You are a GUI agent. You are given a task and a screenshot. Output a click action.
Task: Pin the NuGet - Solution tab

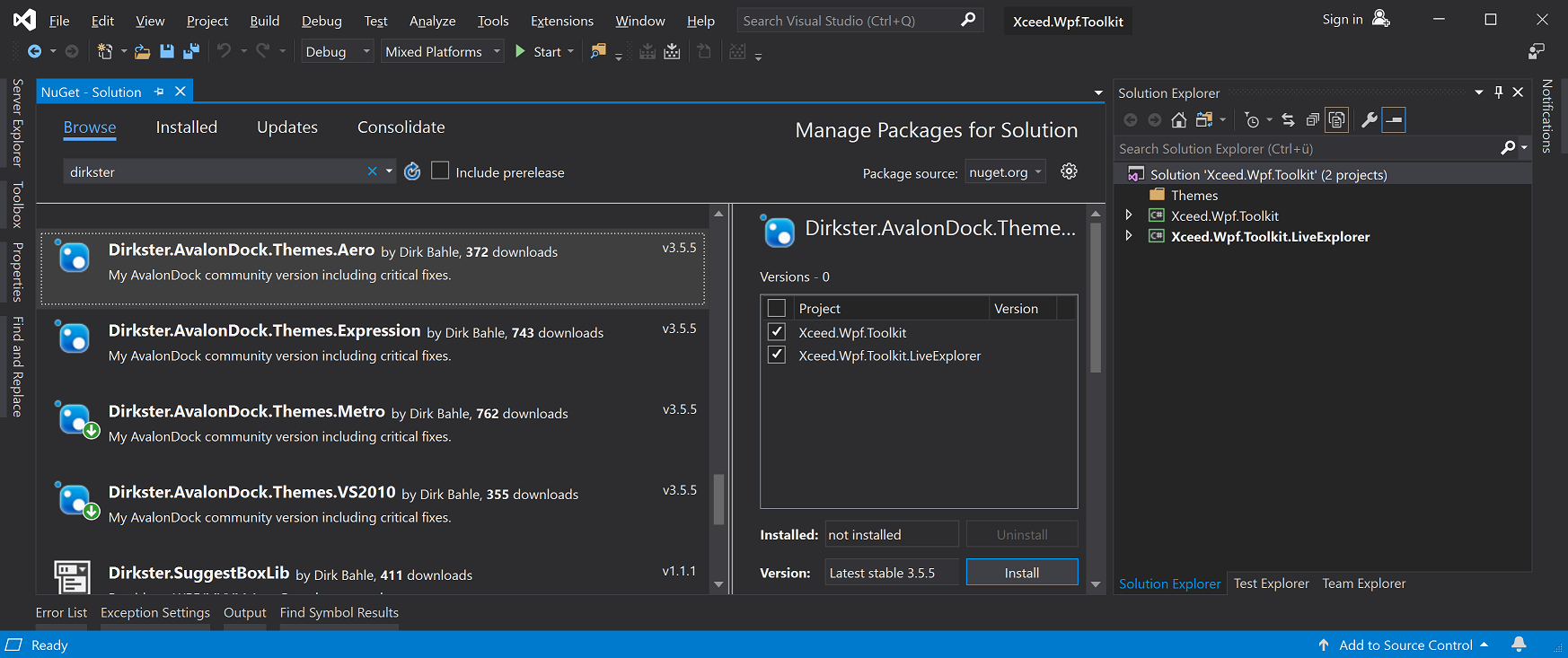(159, 92)
